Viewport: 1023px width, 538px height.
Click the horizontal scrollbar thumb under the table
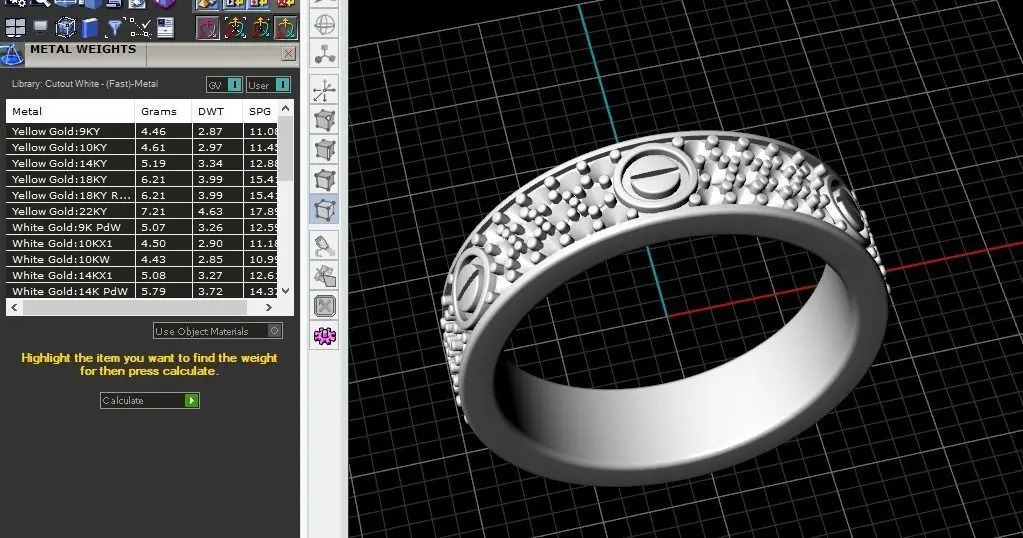point(135,307)
